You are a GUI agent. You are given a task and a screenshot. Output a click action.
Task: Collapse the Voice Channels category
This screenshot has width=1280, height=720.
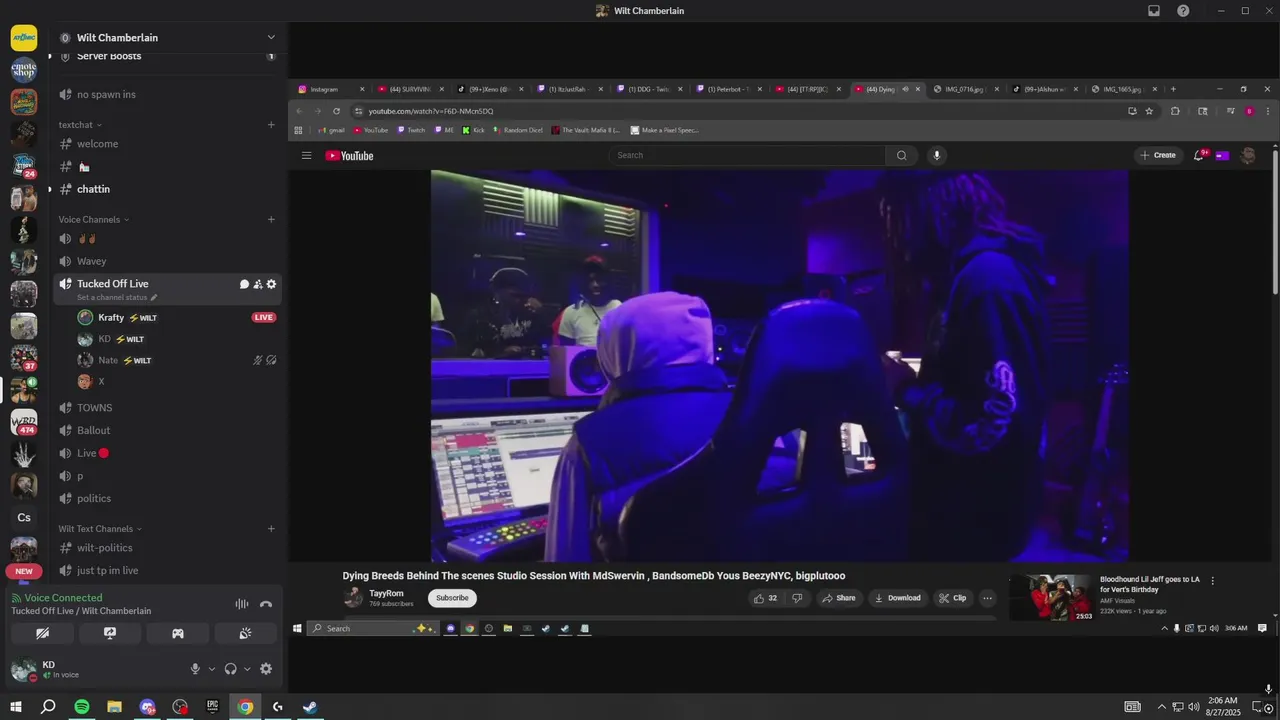point(94,219)
